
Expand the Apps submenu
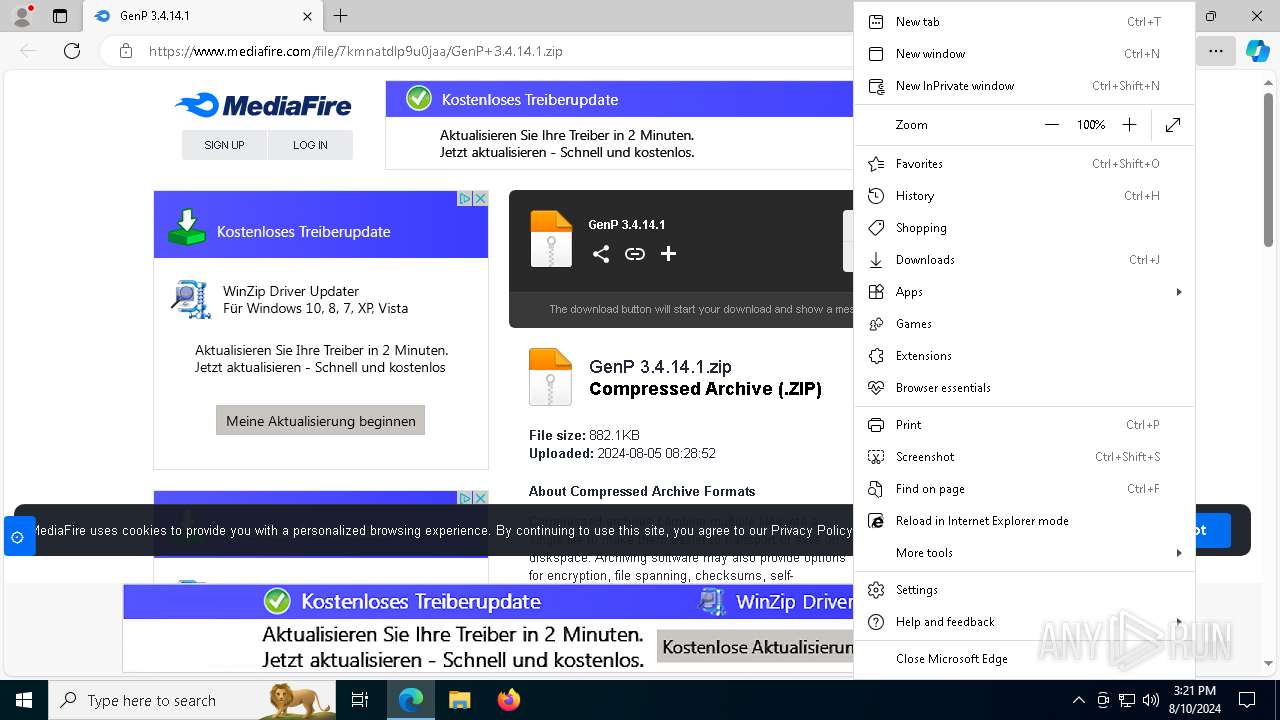tap(1024, 292)
